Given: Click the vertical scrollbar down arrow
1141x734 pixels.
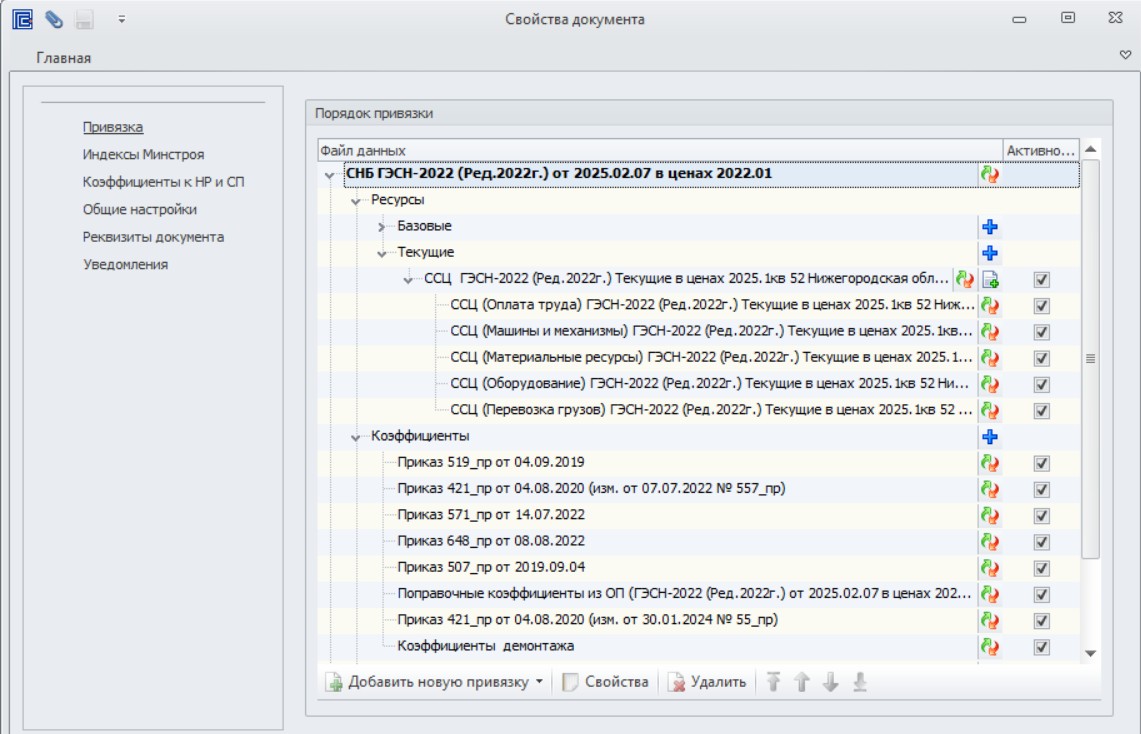Looking at the screenshot, I should point(1090,653).
